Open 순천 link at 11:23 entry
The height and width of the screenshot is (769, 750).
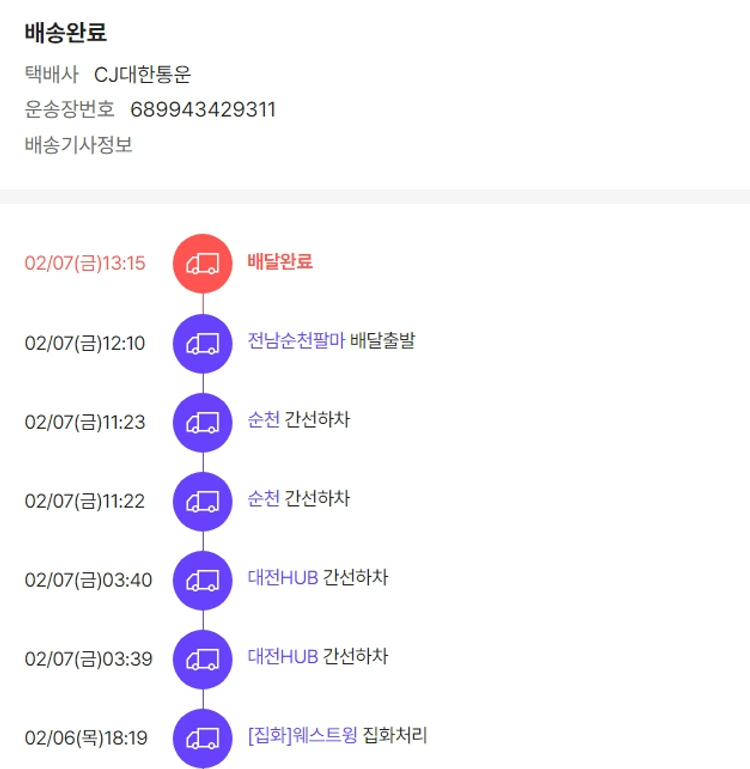click(x=264, y=420)
